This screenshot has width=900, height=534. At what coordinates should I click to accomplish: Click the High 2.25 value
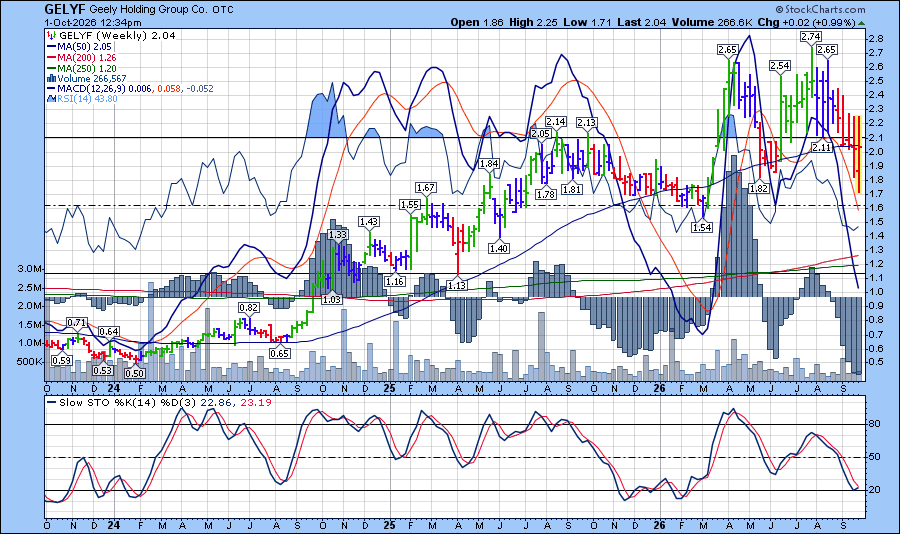coord(533,22)
